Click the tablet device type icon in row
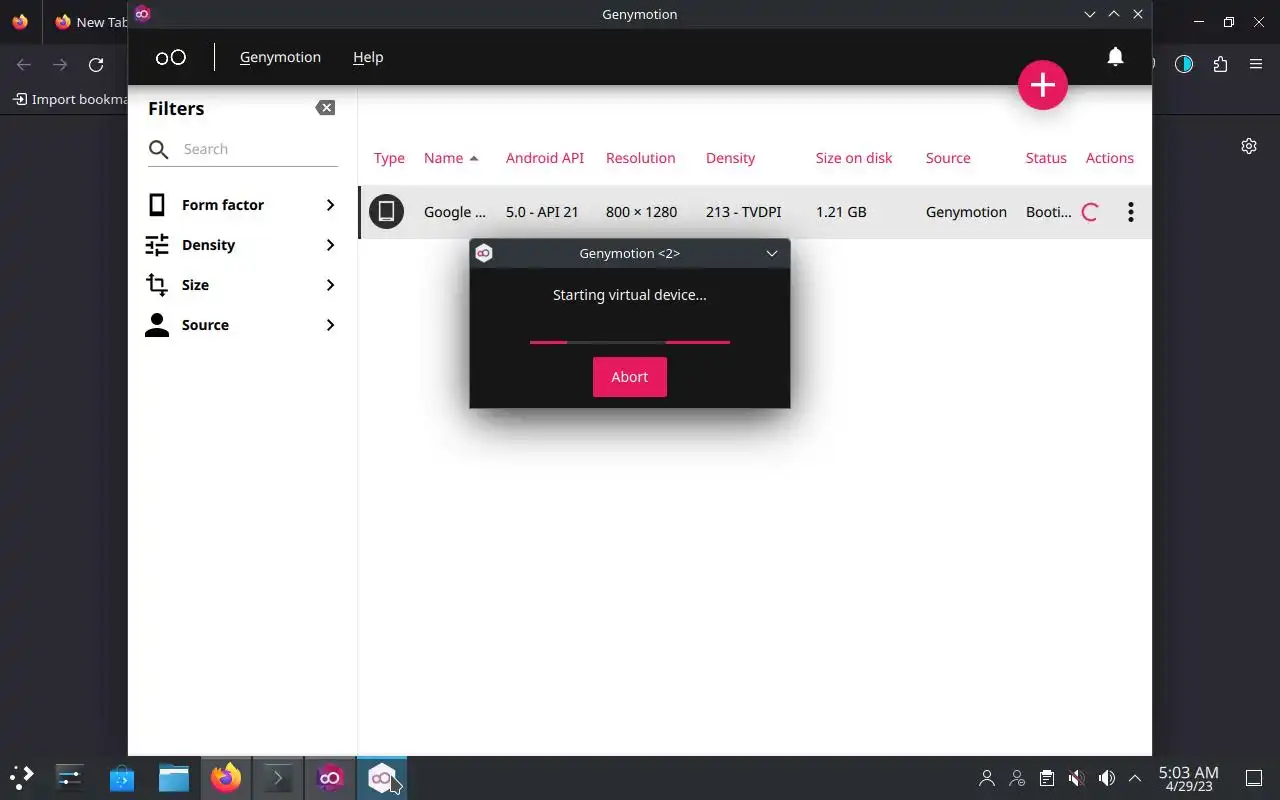Viewport: 1280px width, 800px height. pyautogui.click(x=386, y=211)
